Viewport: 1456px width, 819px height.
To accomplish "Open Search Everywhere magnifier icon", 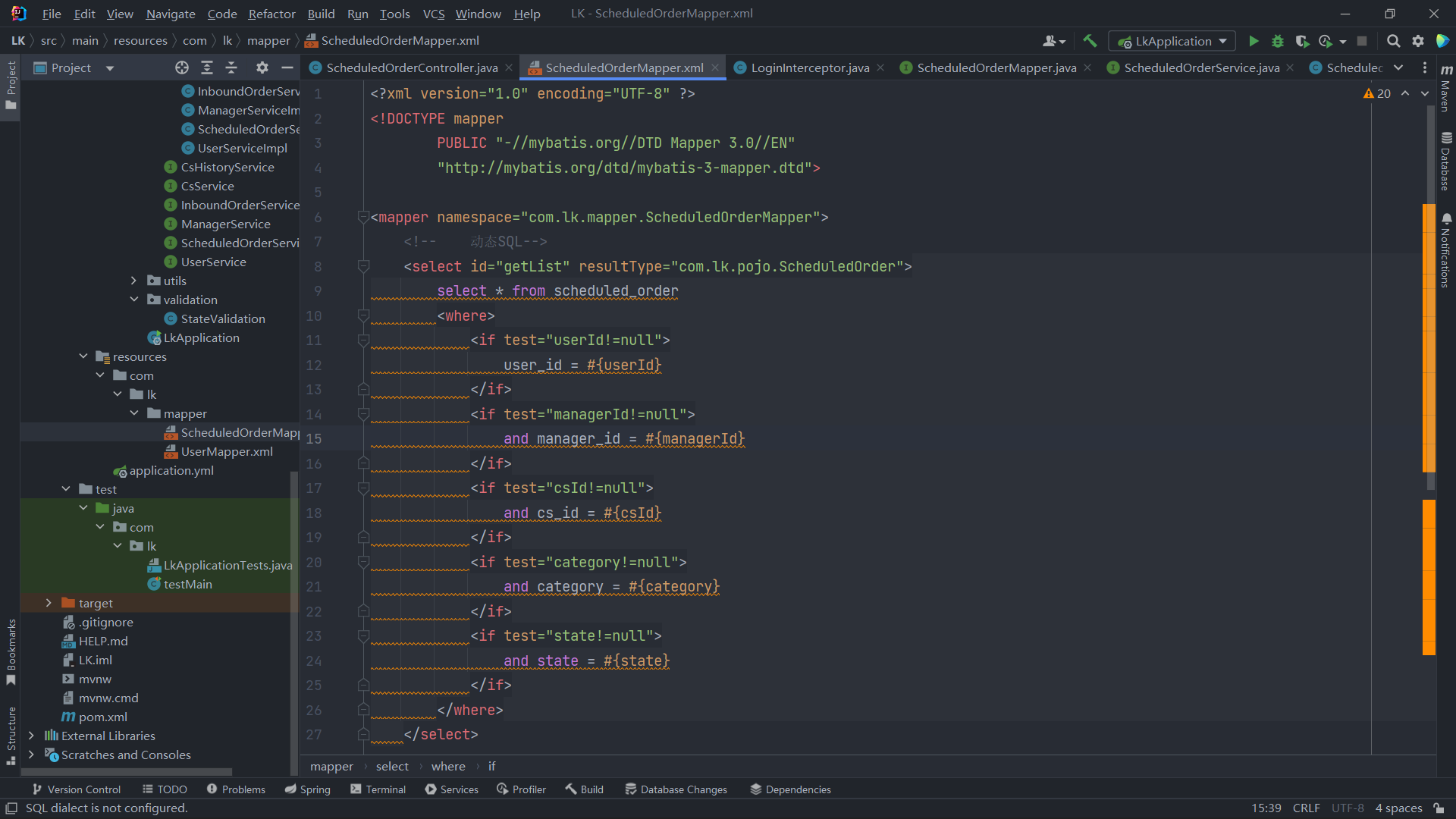I will click(x=1393, y=41).
